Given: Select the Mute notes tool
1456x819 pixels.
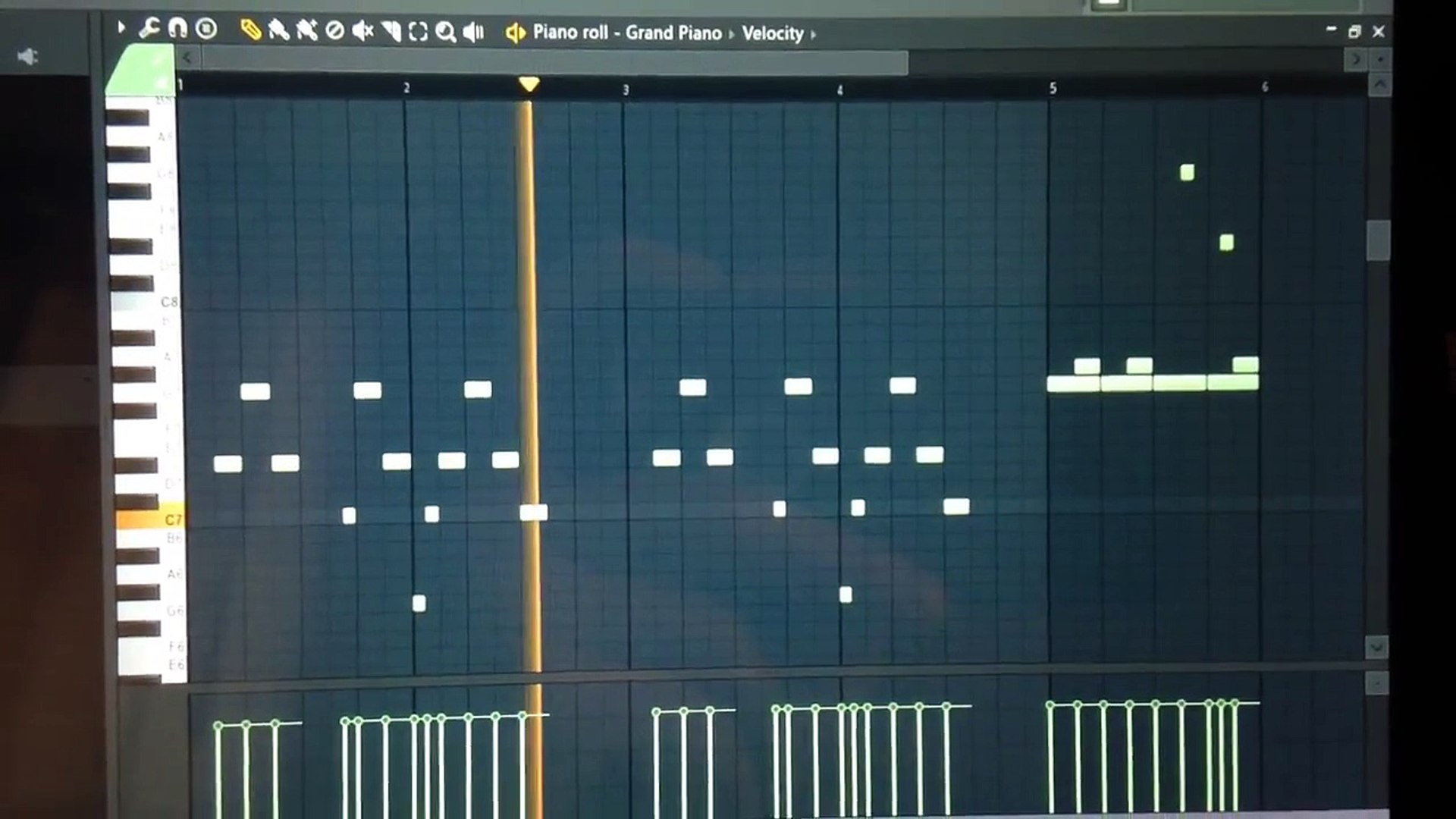Looking at the screenshot, I should click(x=362, y=31).
